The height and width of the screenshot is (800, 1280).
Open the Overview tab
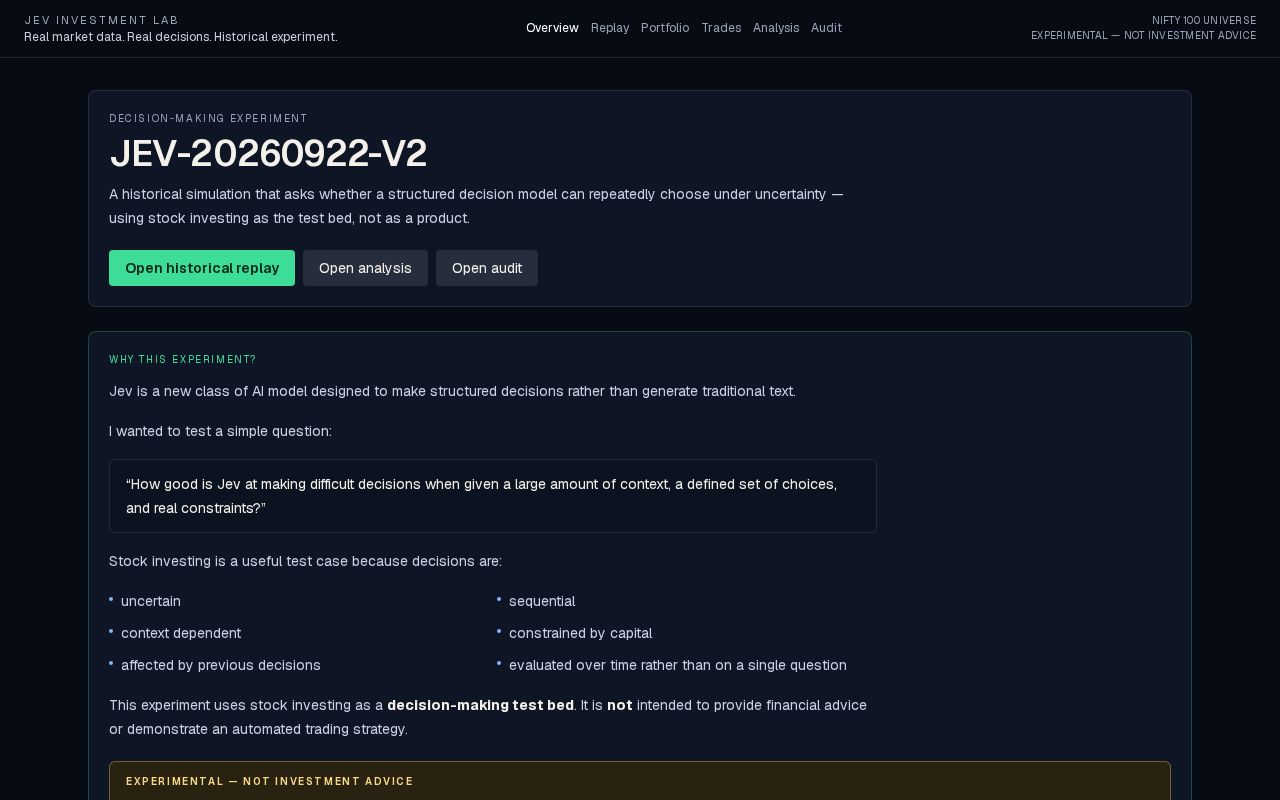552,28
